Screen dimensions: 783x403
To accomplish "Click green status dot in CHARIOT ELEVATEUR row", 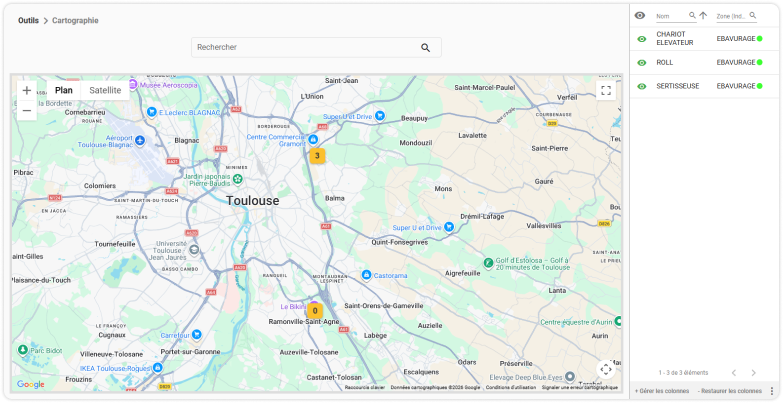I will 760,39.
